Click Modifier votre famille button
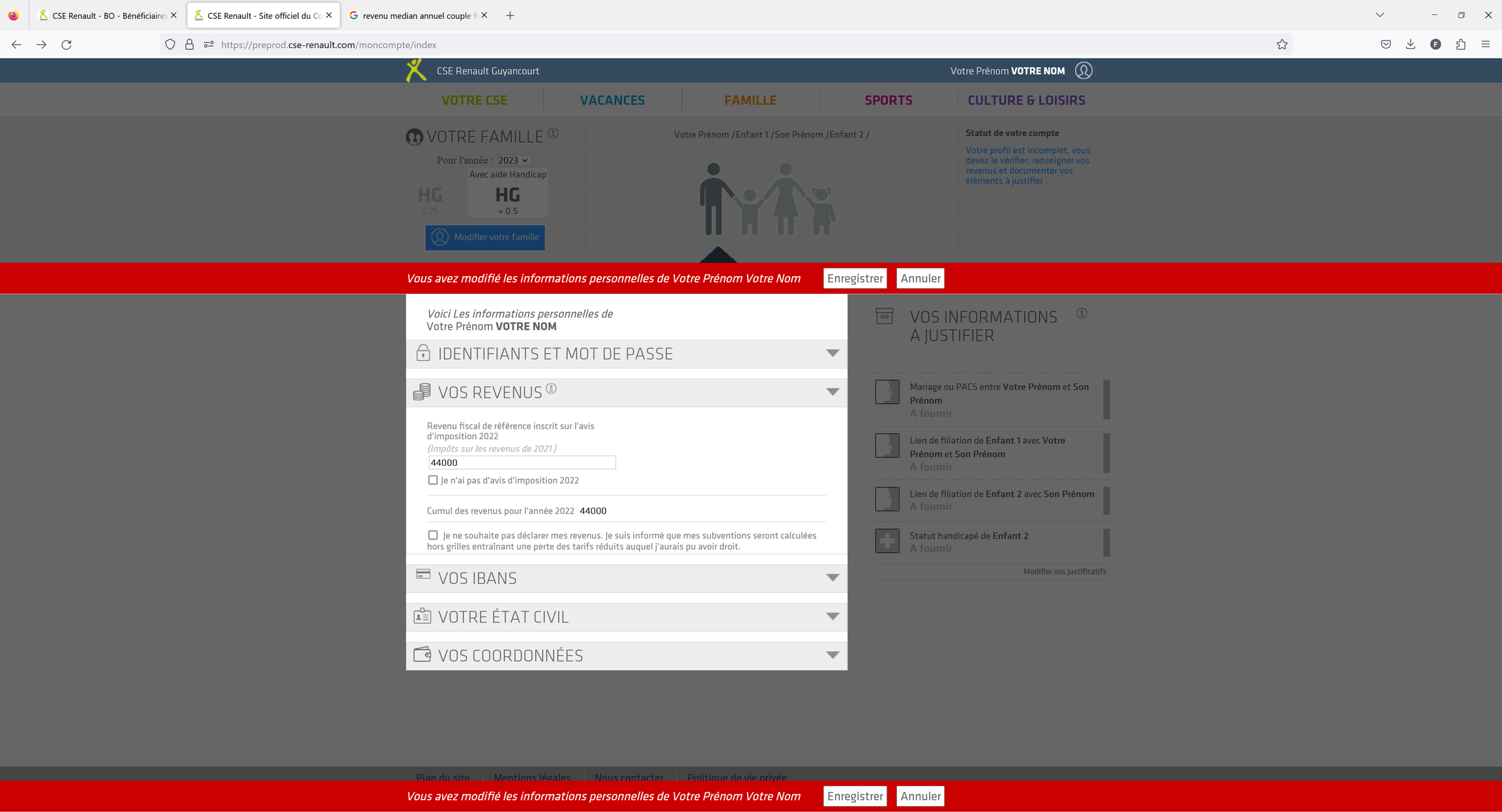Viewport: 1502px width, 812px height. pos(485,237)
